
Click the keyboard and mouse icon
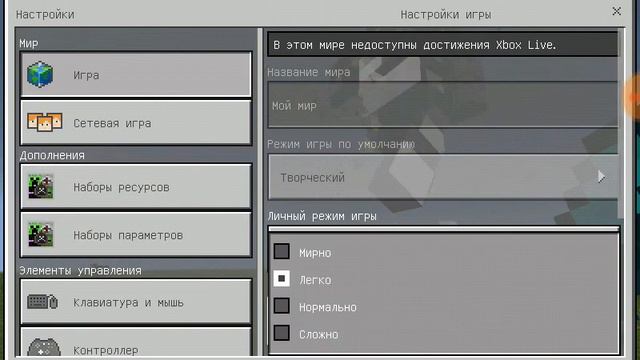click(x=42, y=302)
